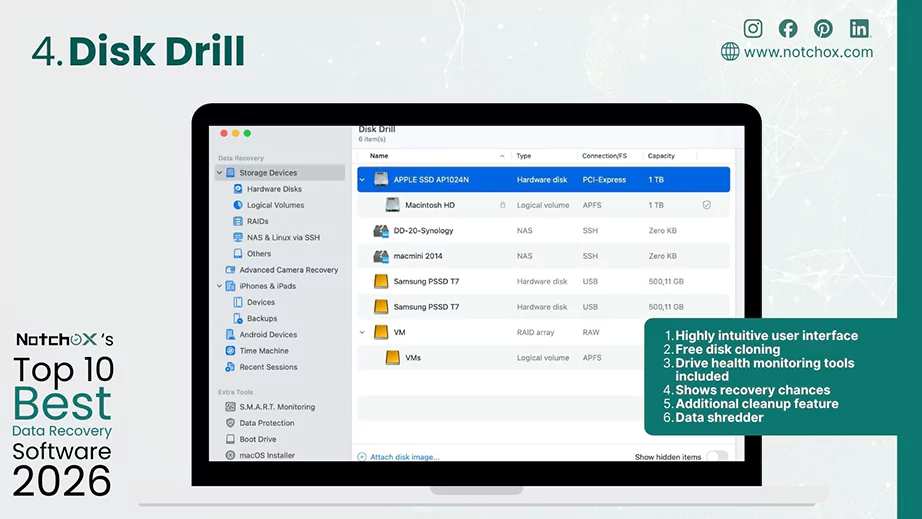Click Advanced Camera Recovery icon
This screenshot has height=519, width=922.
coord(230,270)
